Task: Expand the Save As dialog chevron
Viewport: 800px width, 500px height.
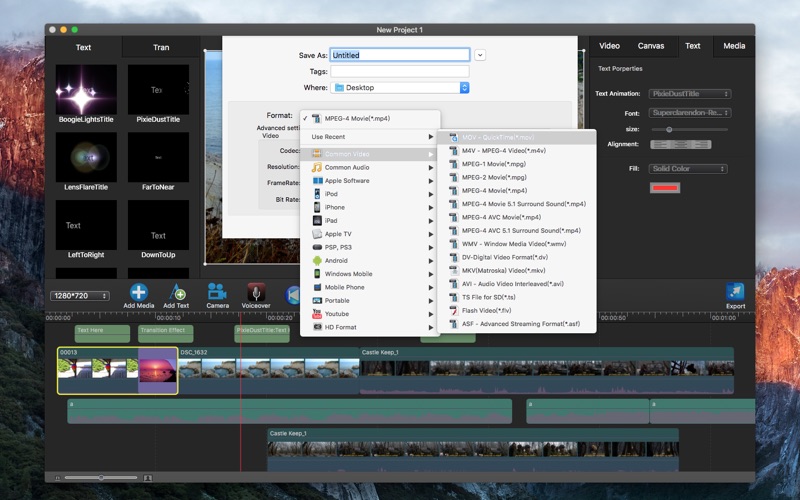Action: click(480, 55)
